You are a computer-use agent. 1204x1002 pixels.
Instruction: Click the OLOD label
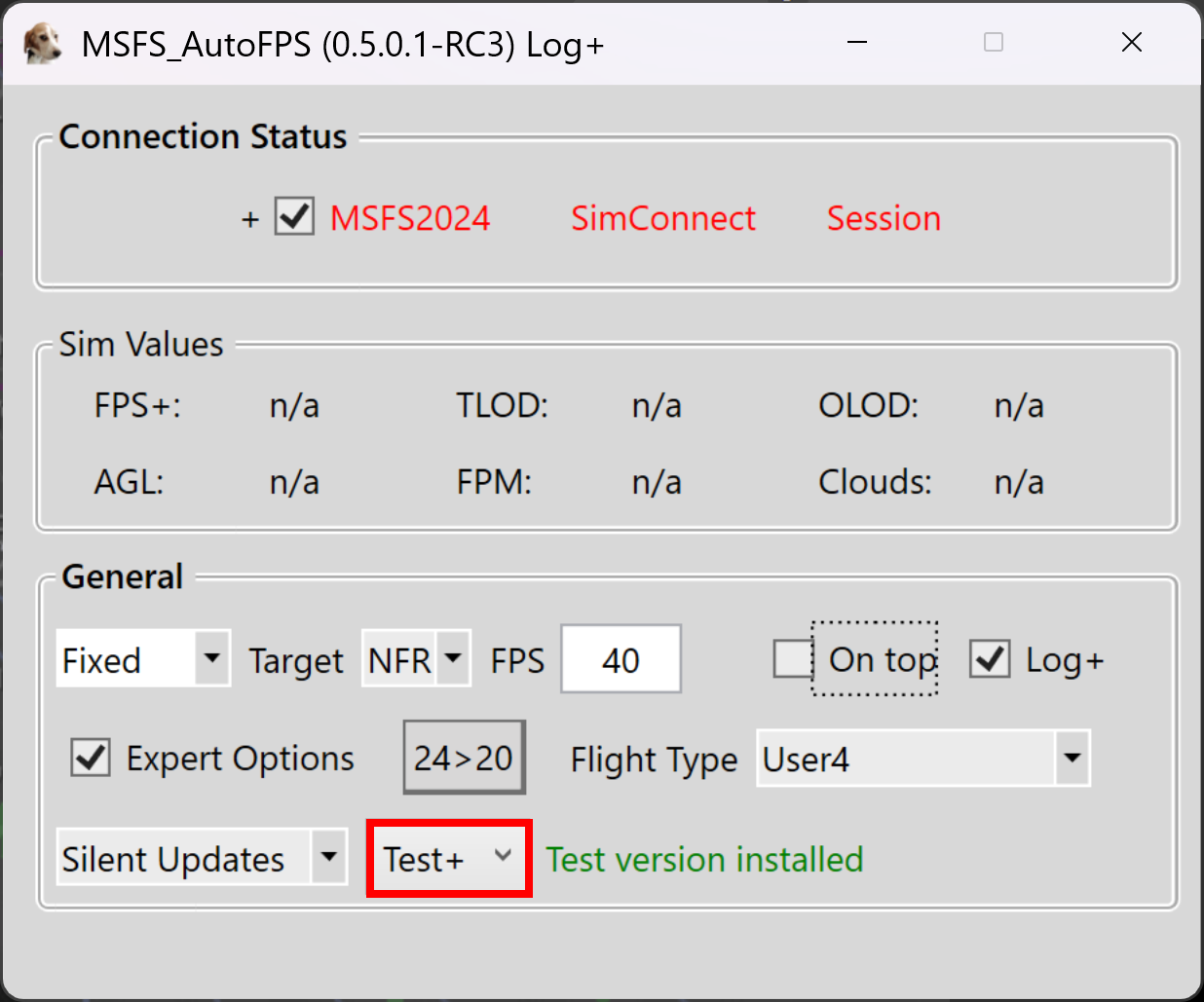869,405
